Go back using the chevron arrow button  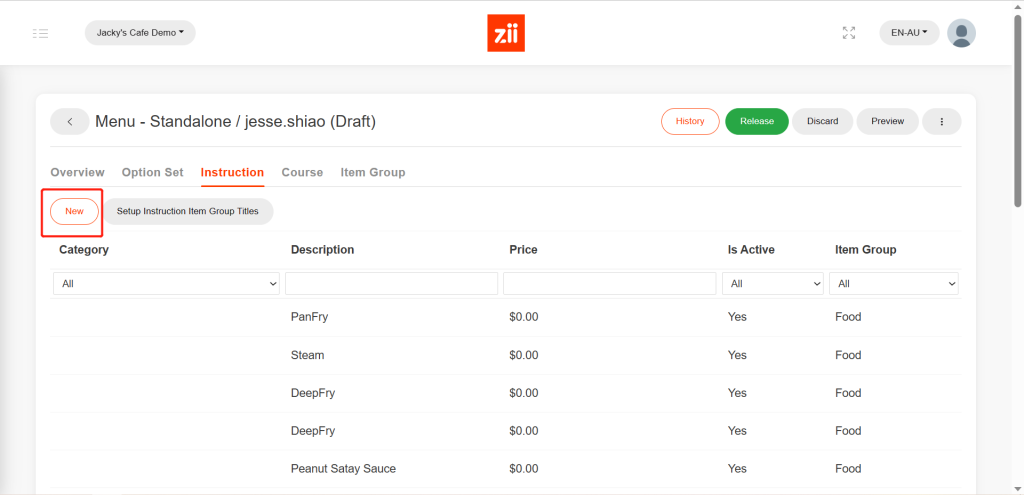tap(70, 121)
